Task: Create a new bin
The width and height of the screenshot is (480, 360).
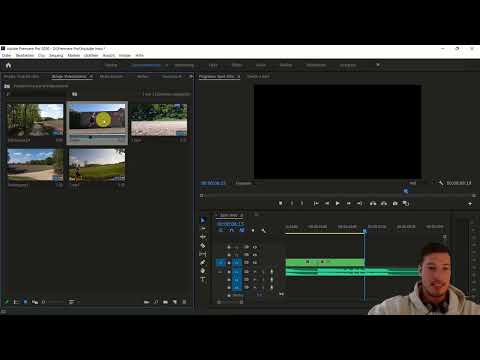Action: tap(166, 302)
